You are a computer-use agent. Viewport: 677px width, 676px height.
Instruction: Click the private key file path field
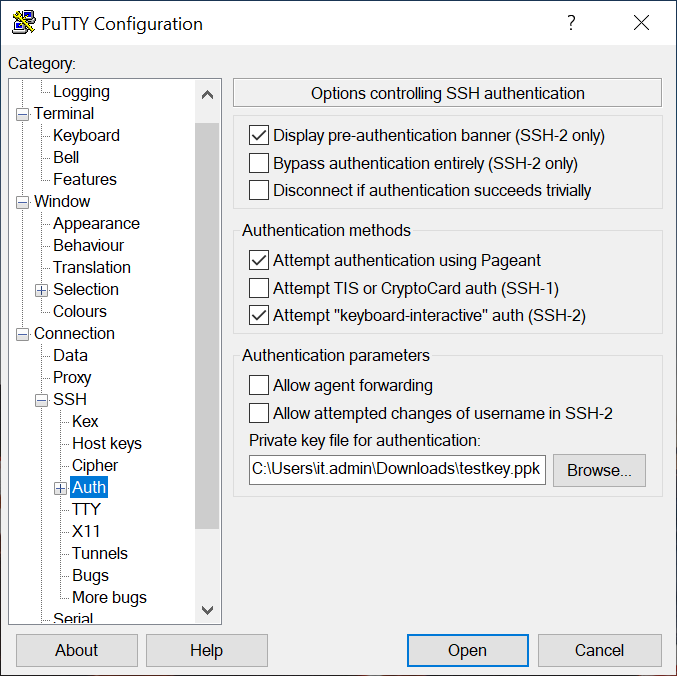[397, 470]
